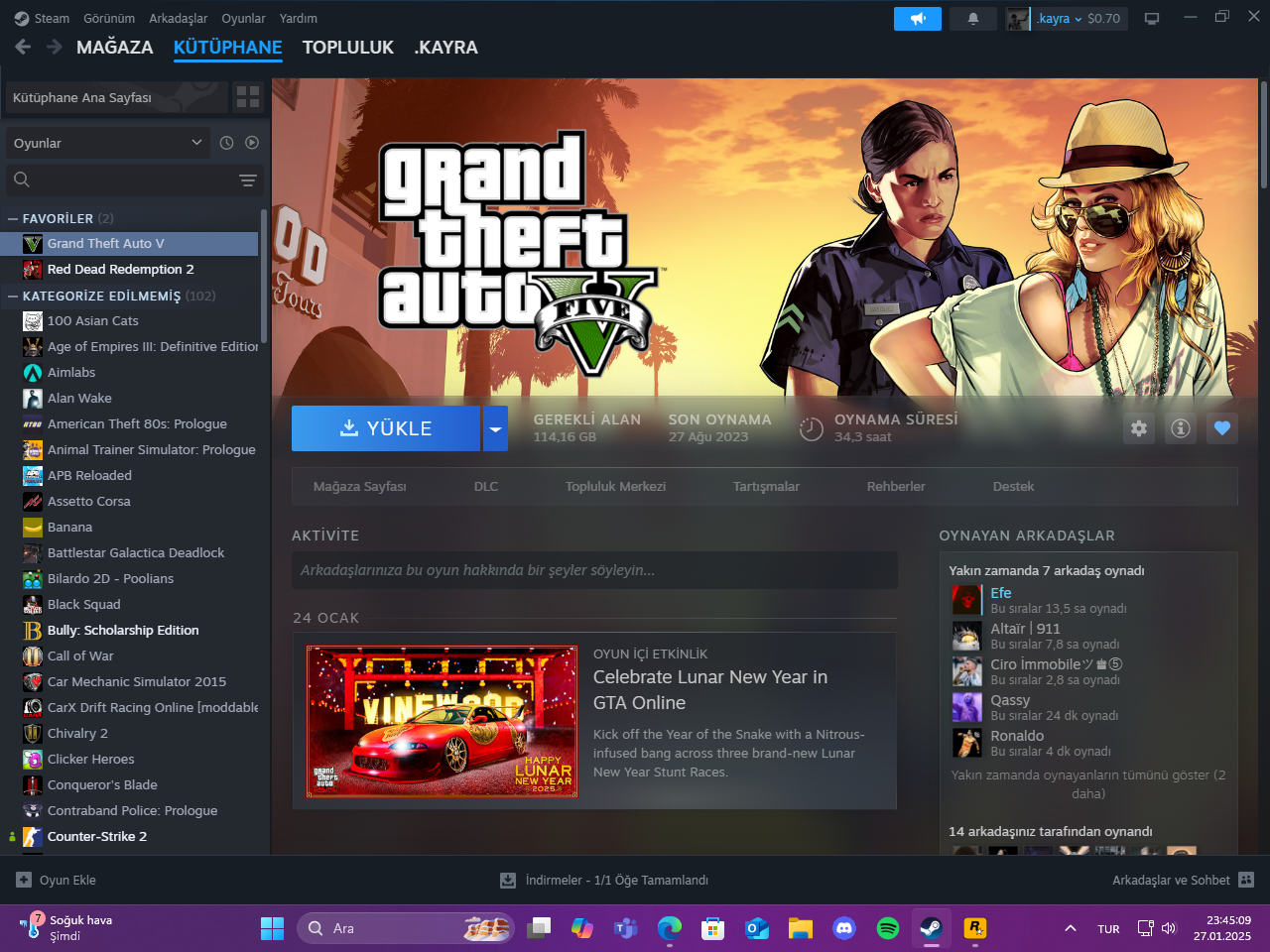Select Counter-Strike 2 icon in list

[x=33, y=837]
